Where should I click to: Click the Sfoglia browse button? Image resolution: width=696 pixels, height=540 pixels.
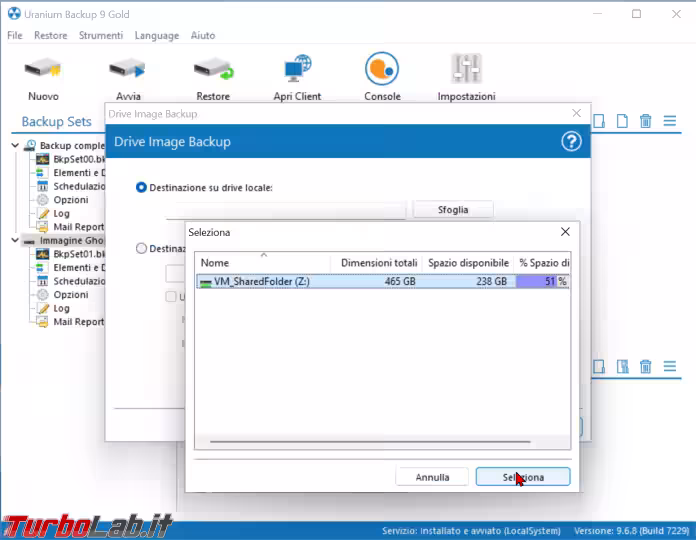click(453, 209)
